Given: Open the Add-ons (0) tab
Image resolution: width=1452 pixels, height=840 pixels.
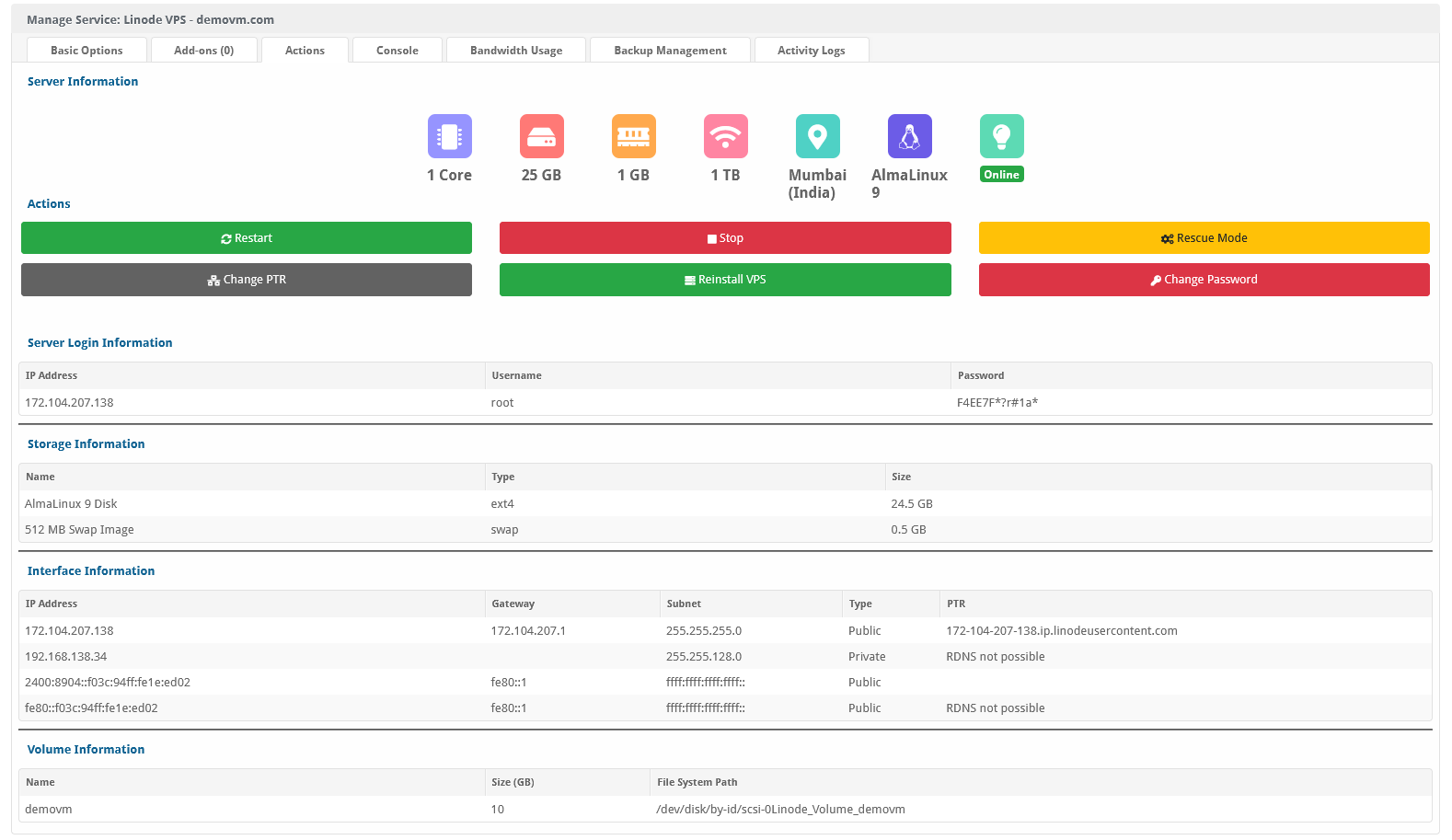Looking at the screenshot, I should tap(203, 51).
